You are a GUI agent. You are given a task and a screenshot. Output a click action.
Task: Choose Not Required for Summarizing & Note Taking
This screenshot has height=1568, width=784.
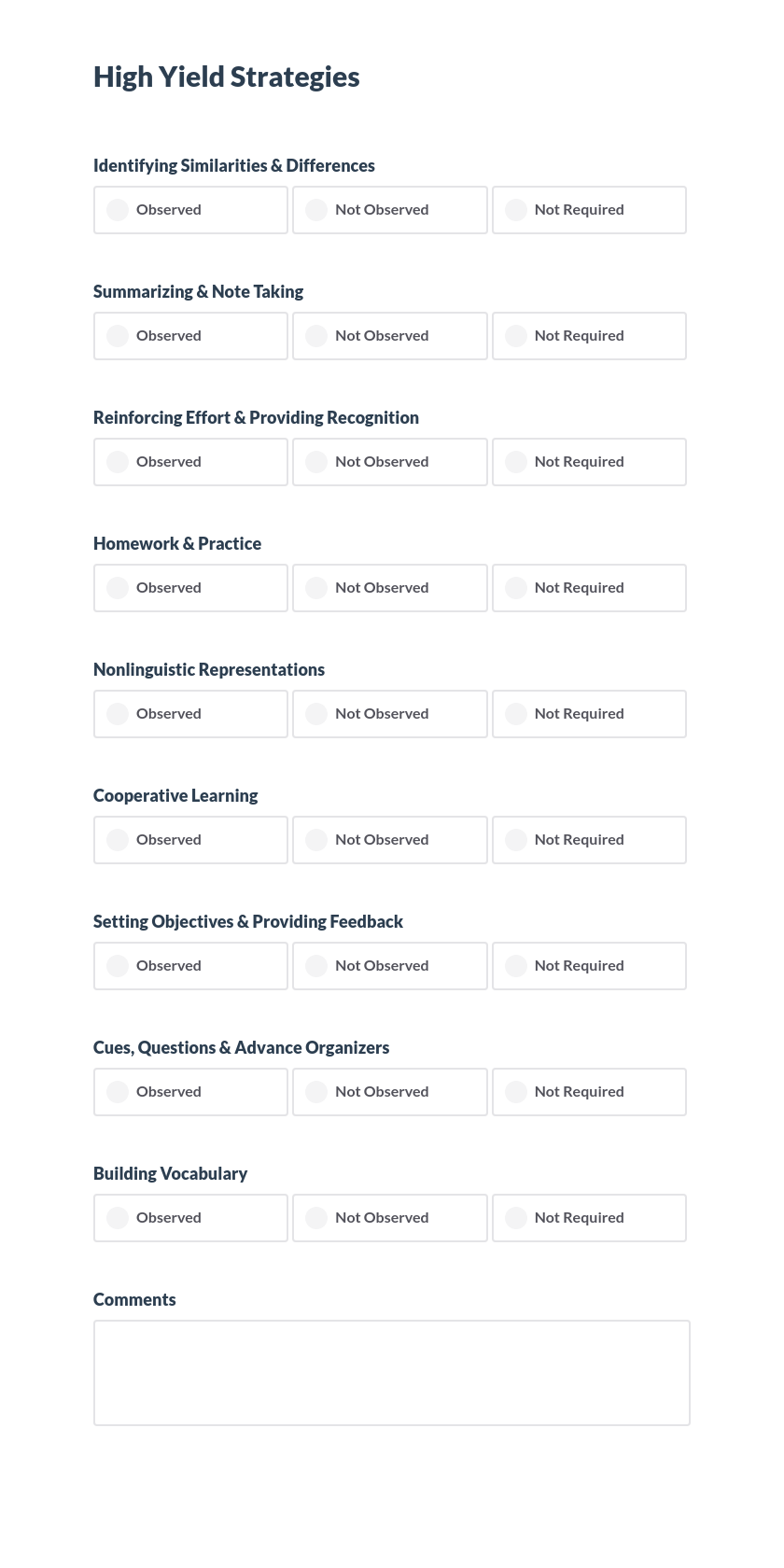pos(589,336)
